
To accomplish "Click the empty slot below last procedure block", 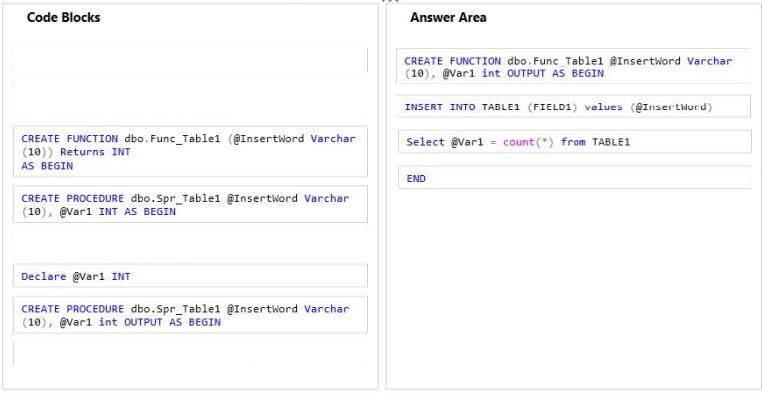I will [x=190, y=354].
